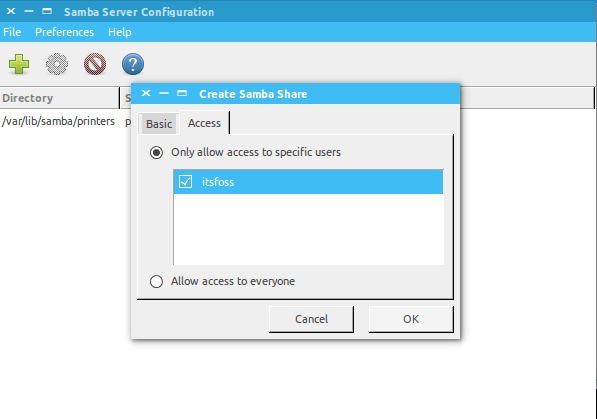Viewport: 597px width, 419px height.
Task: Maximize the Create Samba Share dialog
Action: 182,93
